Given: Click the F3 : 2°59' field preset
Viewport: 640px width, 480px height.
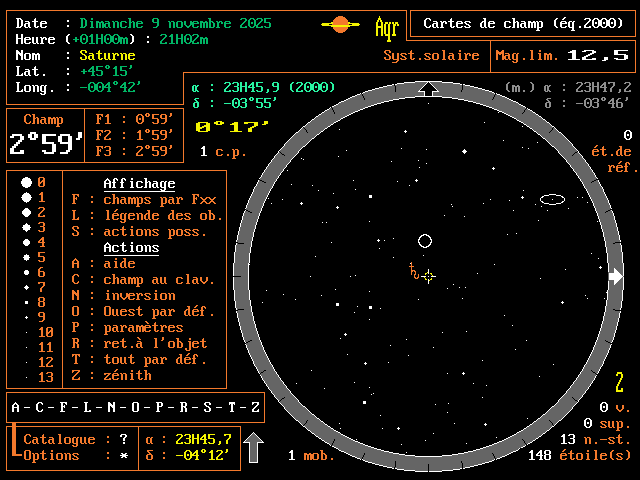Looking at the screenshot, I should pos(134,151).
